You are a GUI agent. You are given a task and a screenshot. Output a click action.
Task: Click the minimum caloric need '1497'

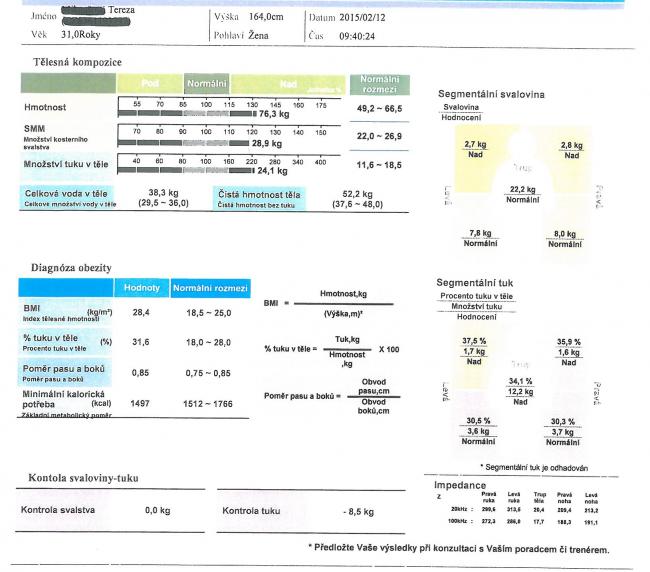[140, 403]
